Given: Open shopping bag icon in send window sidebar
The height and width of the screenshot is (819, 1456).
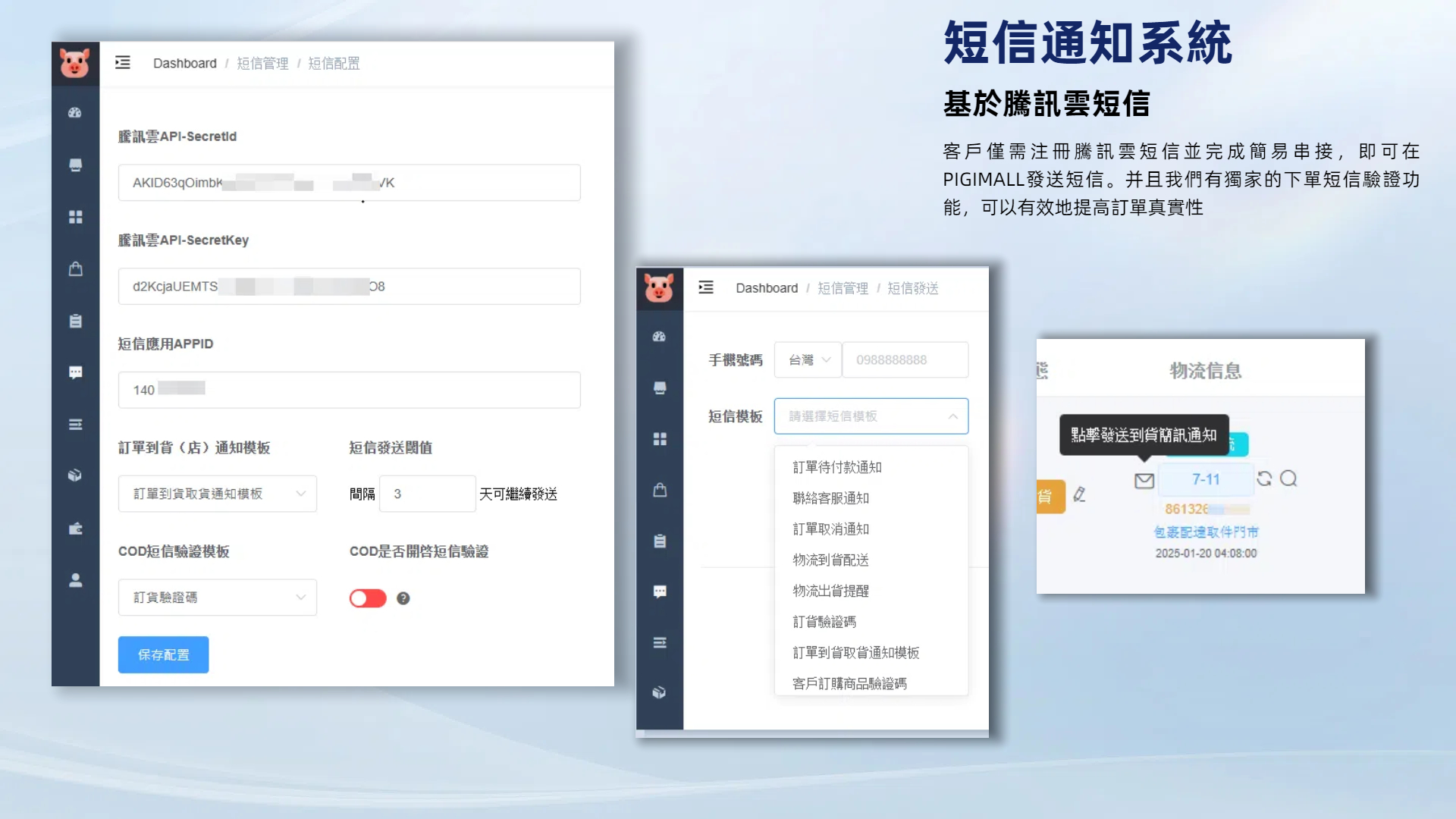Looking at the screenshot, I should (660, 490).
